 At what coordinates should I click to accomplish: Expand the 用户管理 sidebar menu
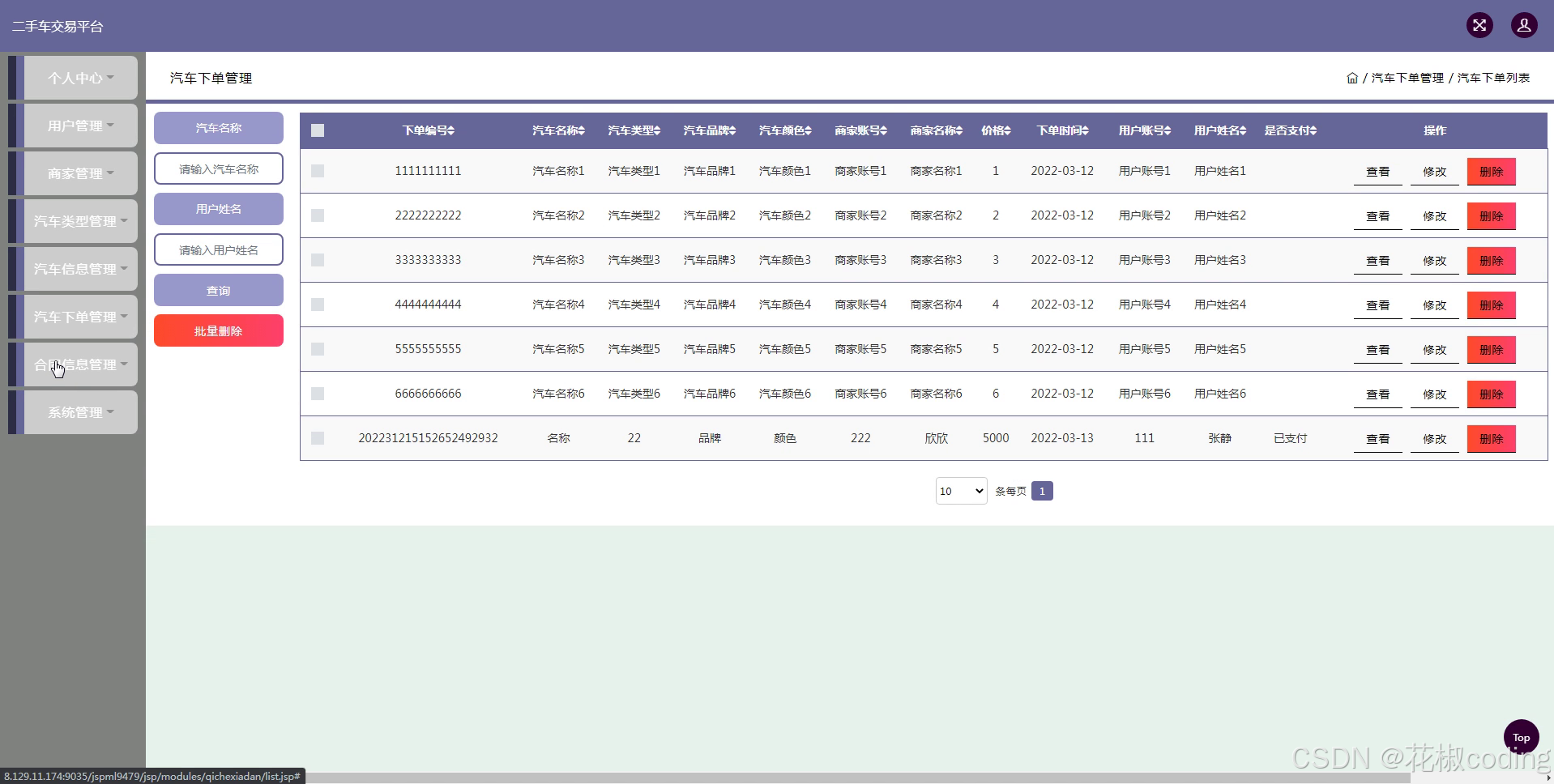tap(80, 126)
